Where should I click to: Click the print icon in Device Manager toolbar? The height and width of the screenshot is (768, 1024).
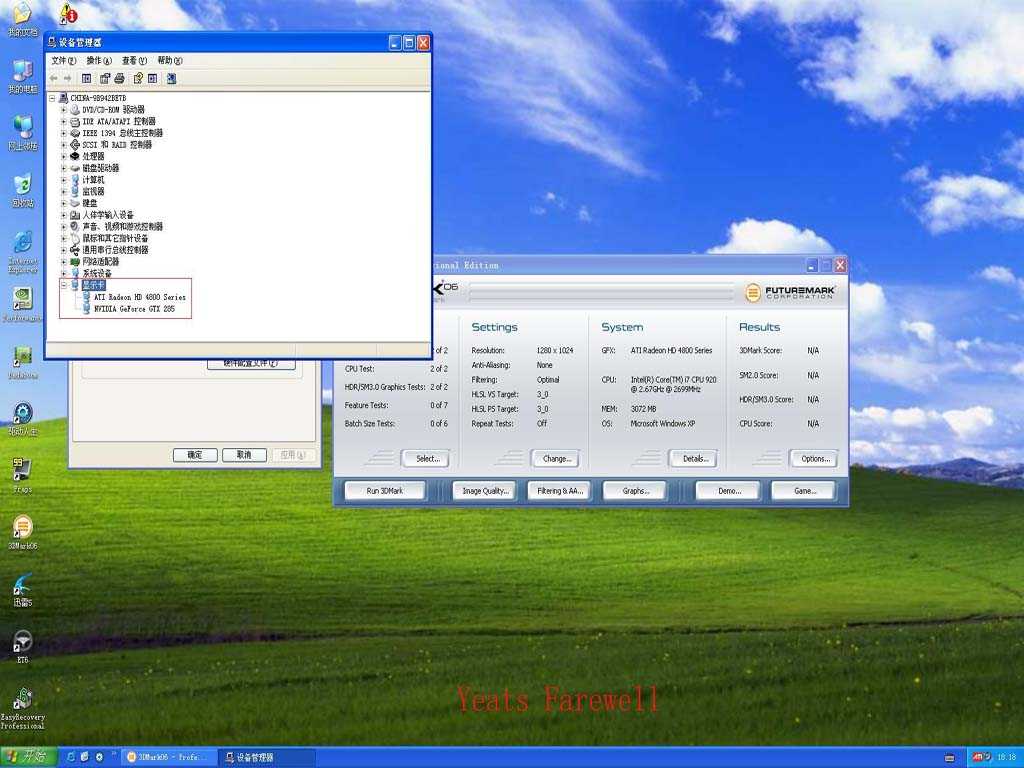click(120, 78)
